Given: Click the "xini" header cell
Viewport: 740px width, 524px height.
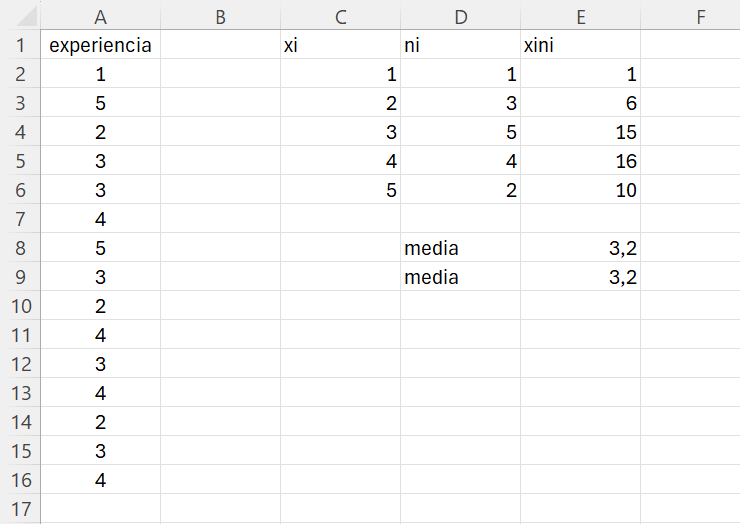Looking at the screenshot, I should [580, 45].
